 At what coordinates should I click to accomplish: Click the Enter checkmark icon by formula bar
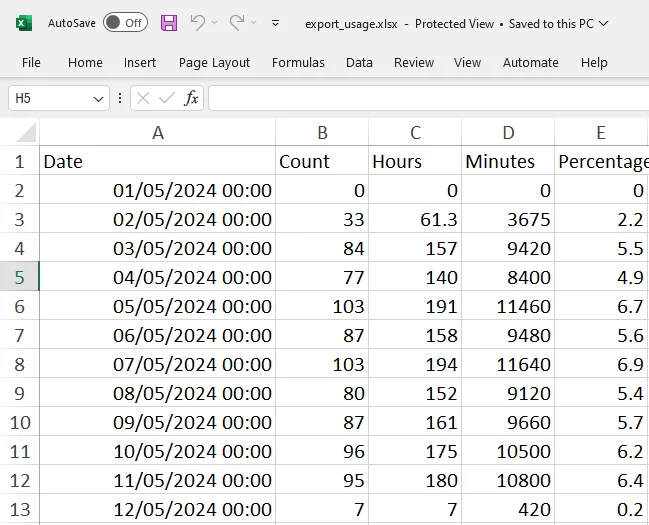[166, 98]
